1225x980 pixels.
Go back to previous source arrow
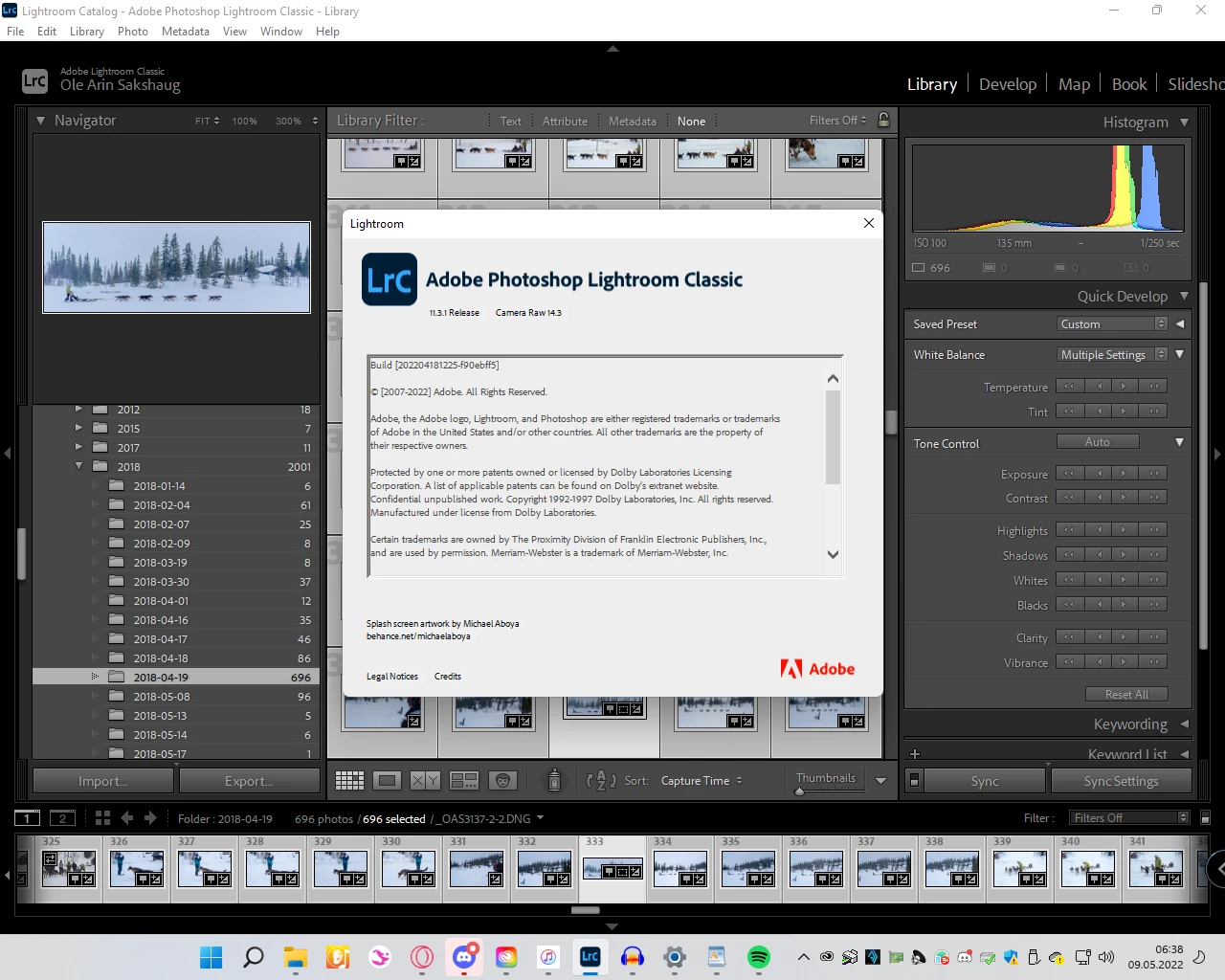(x=126, y=818)
